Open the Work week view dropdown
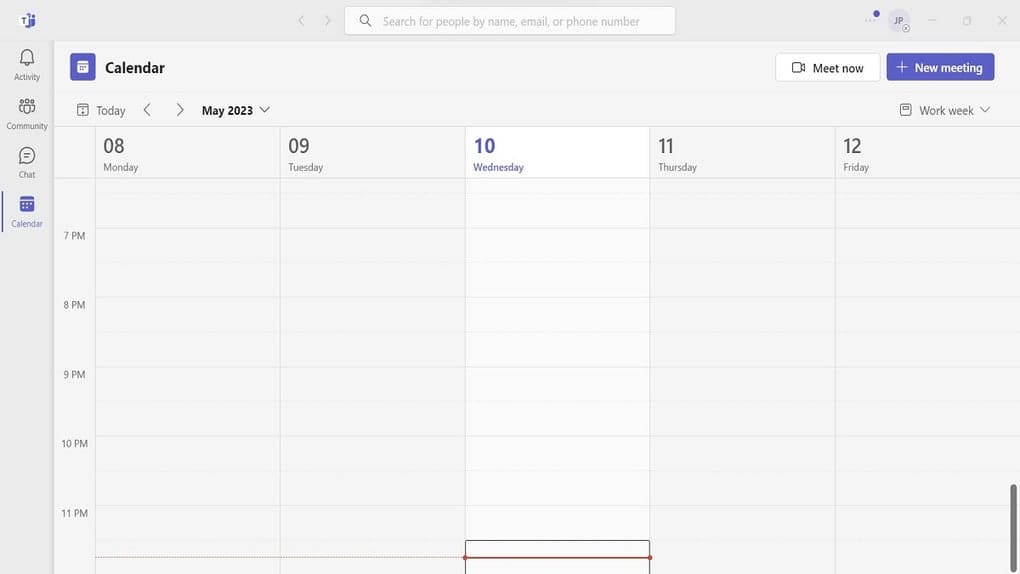This screenshot has height=574, width=1020. [945, 110]
